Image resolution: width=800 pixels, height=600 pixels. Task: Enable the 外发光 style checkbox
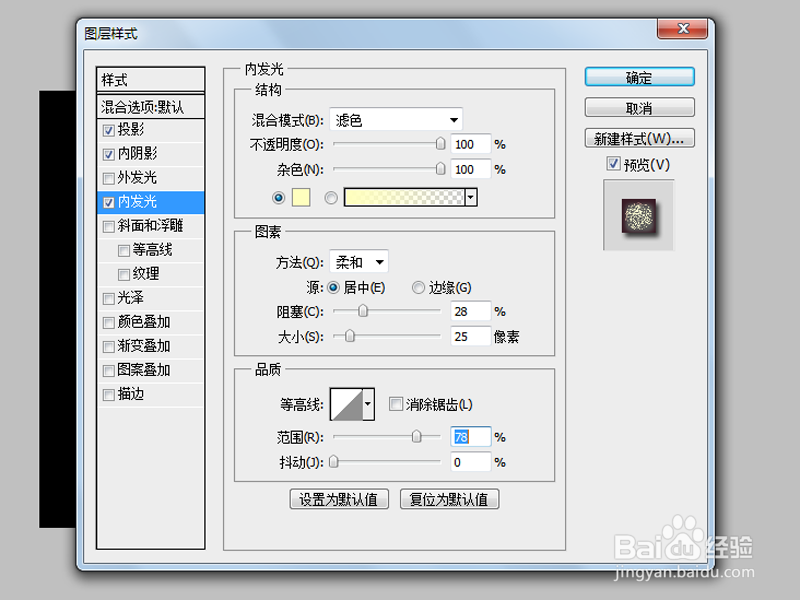tap(108, 179)
